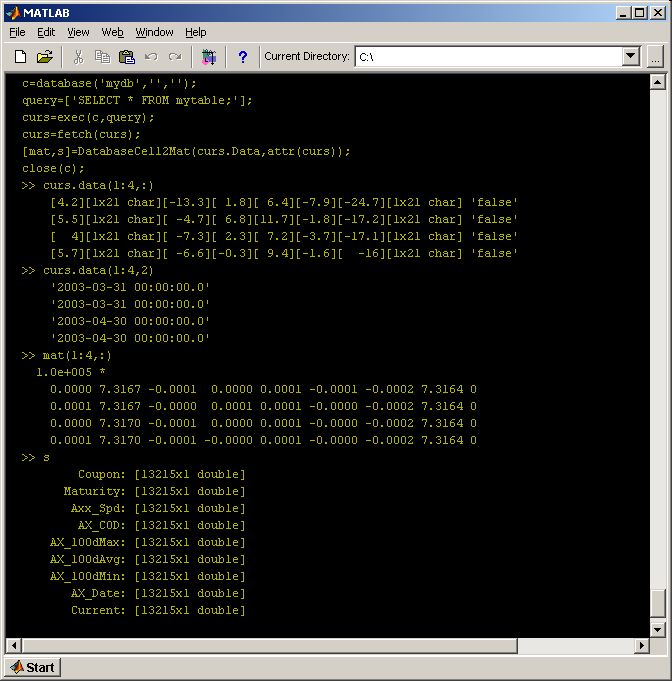The height and width of the screenshot is (681, 672).
Task: Click the Undo arrow icon
Action: pos(151,56)
